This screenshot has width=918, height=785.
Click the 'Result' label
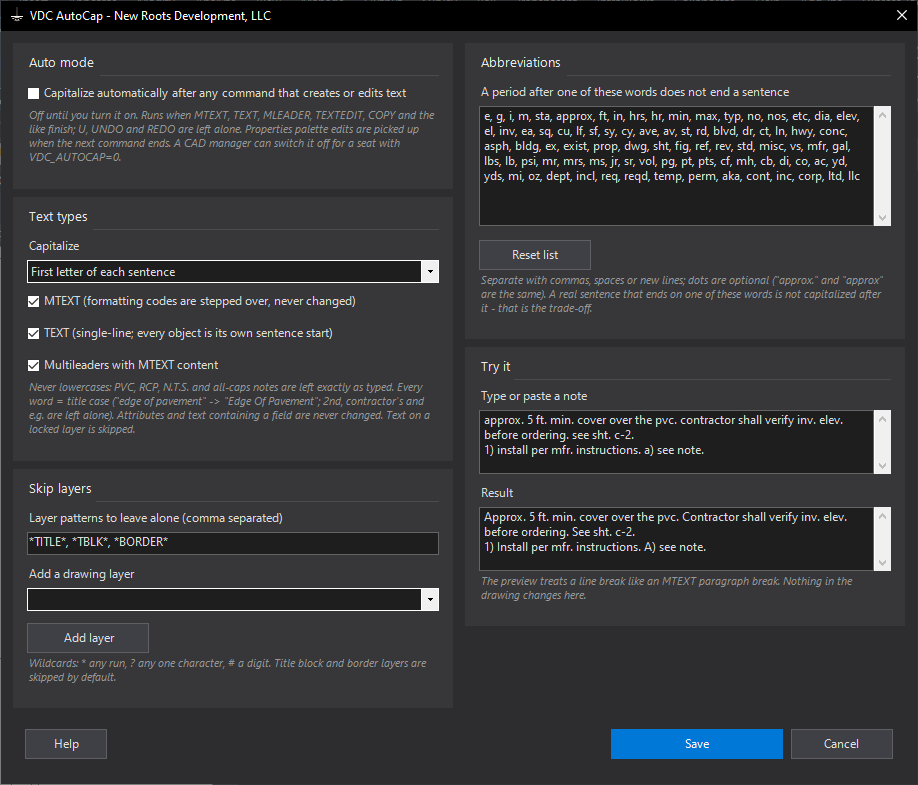point(497,493)
